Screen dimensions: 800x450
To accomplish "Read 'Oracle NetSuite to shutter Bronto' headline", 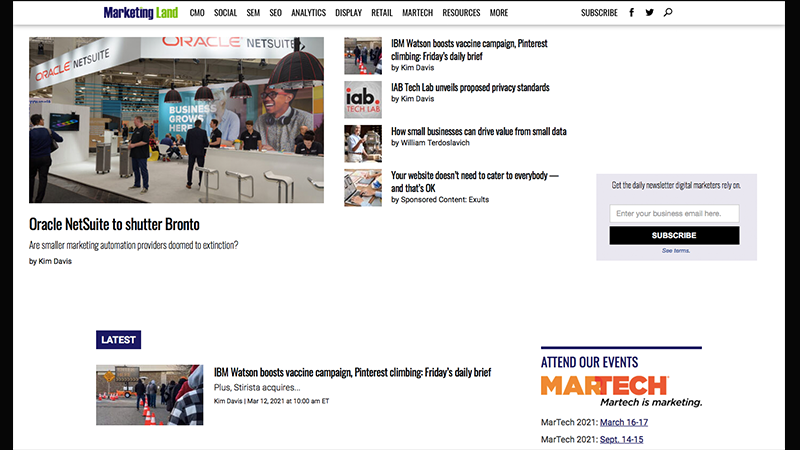I will point(114,224).
